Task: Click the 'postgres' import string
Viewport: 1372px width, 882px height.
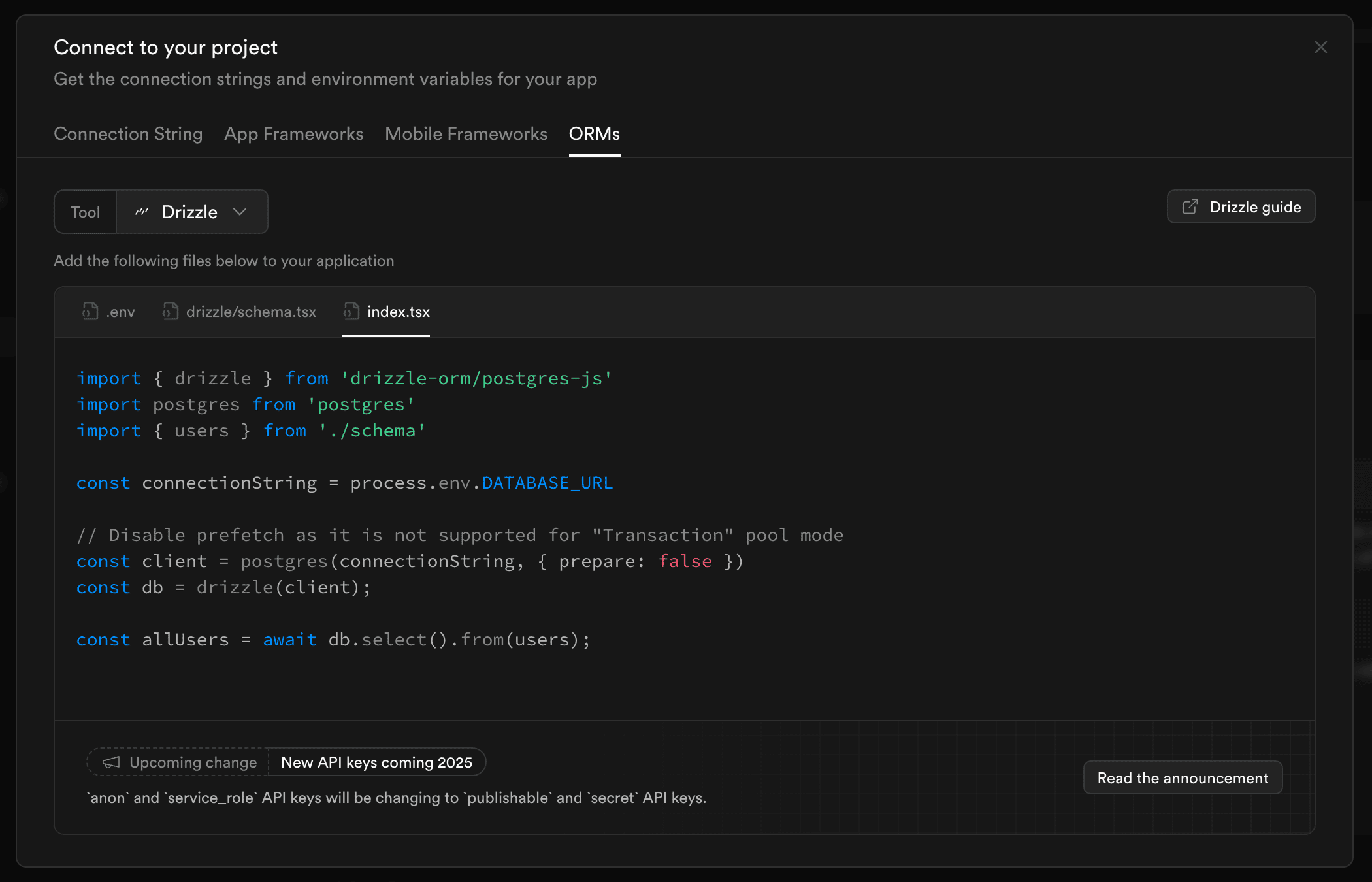Action: pos(361,404)
